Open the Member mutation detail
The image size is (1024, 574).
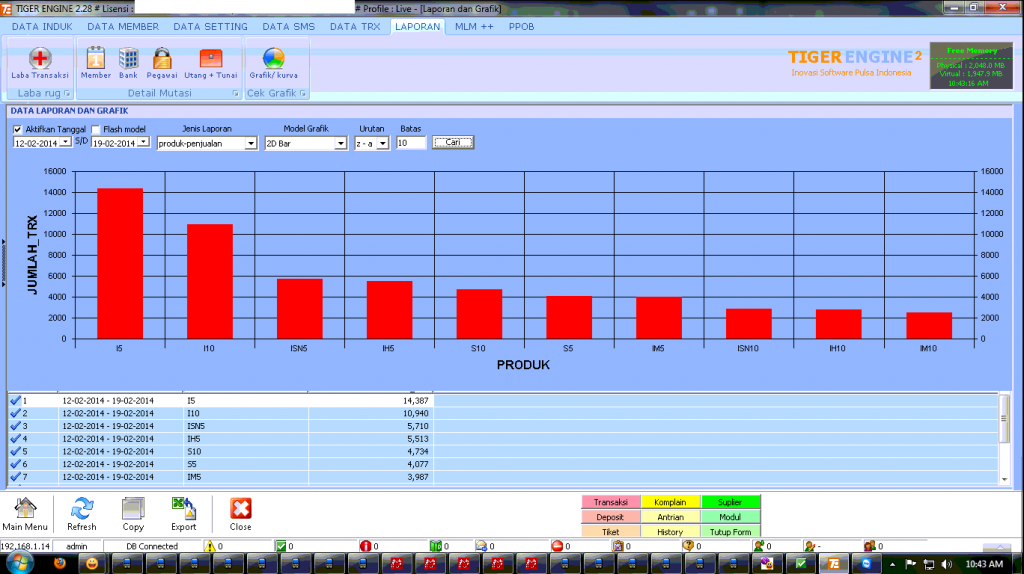pyautogui.click(x=96, y=62)
